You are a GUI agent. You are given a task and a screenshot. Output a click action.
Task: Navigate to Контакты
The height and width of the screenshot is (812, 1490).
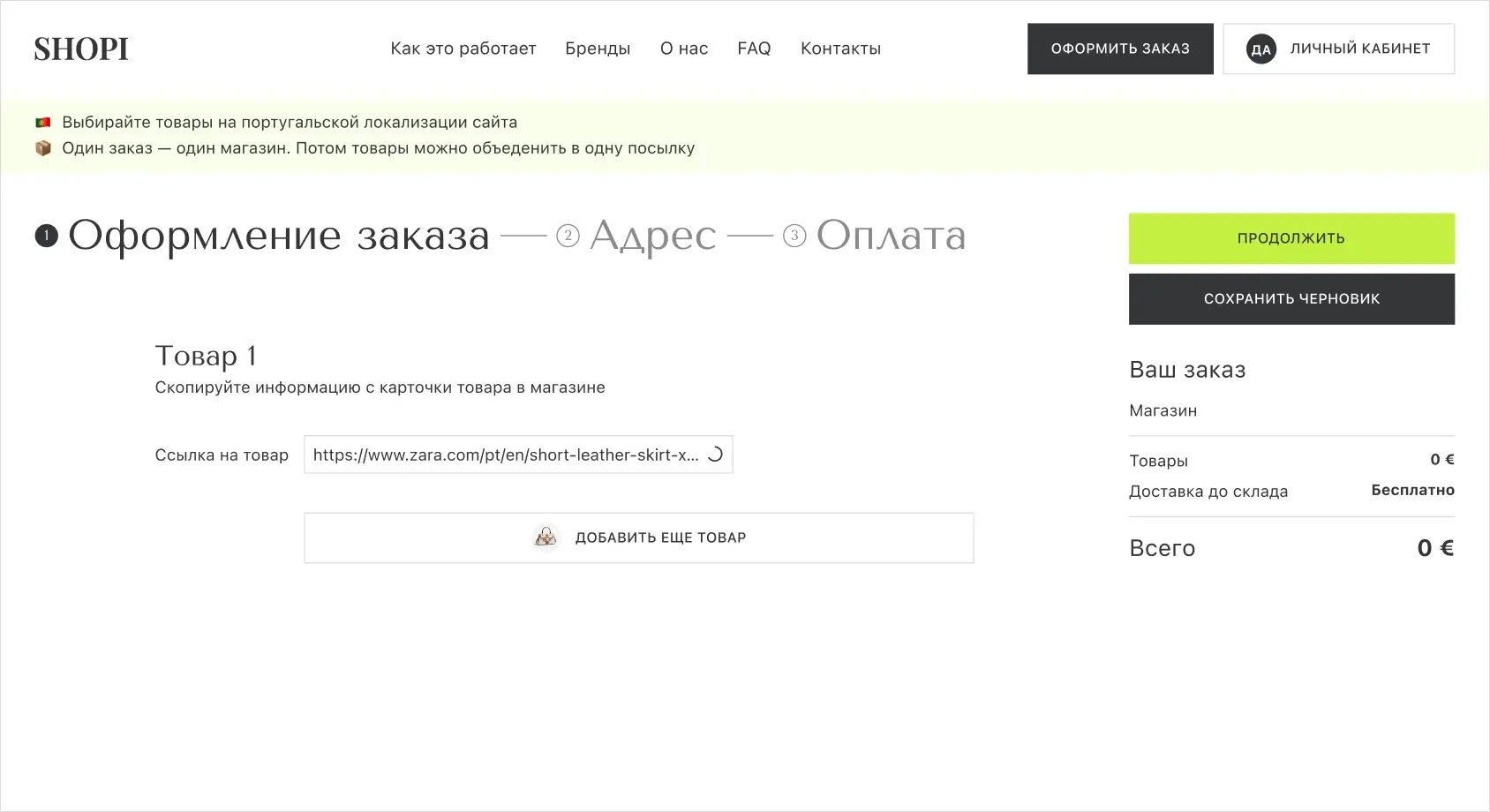click(840, 49)
